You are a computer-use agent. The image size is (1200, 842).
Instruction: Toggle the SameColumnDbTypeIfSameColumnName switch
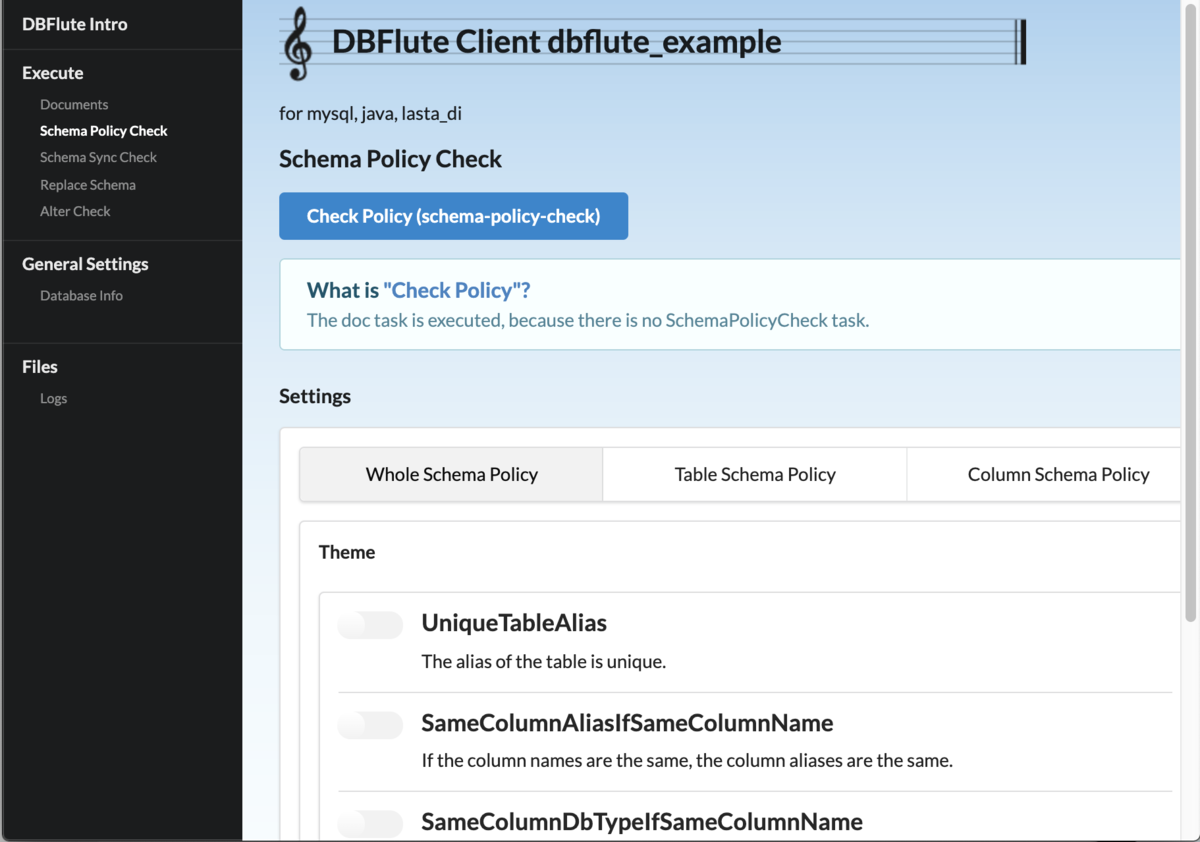pyautogui.click(x=370, y=824)
